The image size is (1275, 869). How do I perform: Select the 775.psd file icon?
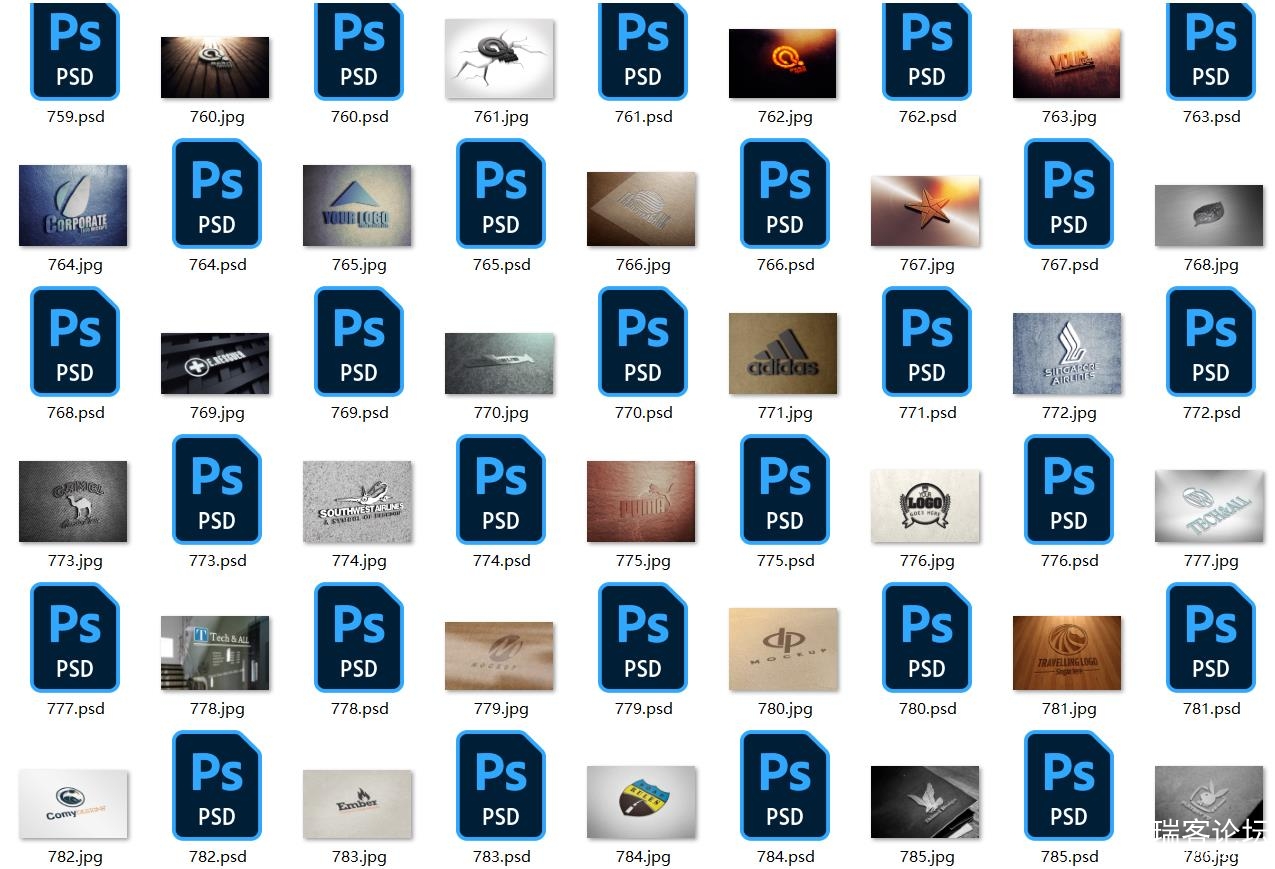[785, 490]
